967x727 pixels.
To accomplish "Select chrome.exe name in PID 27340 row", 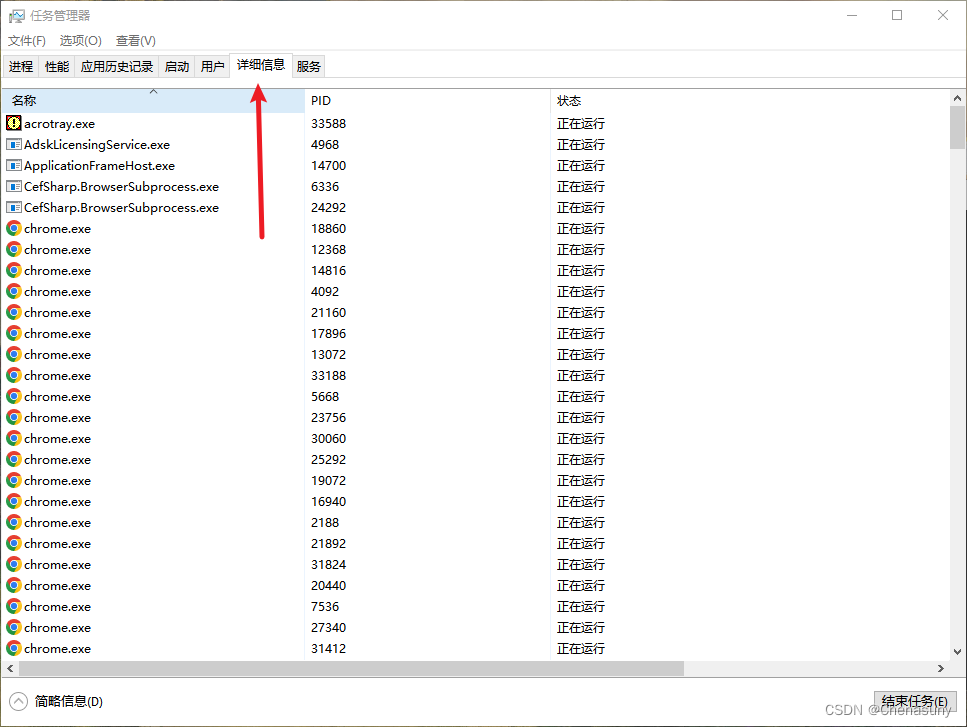I will [57, 627].
